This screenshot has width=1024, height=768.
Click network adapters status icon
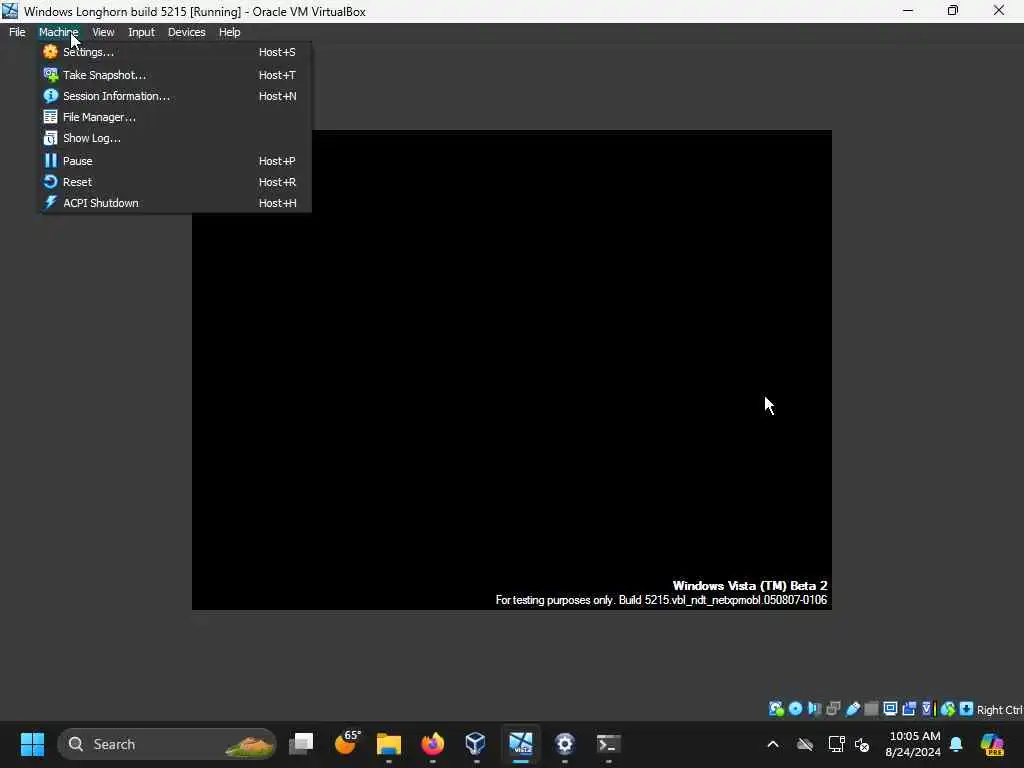pyautogui.click(x=833, y=709)
